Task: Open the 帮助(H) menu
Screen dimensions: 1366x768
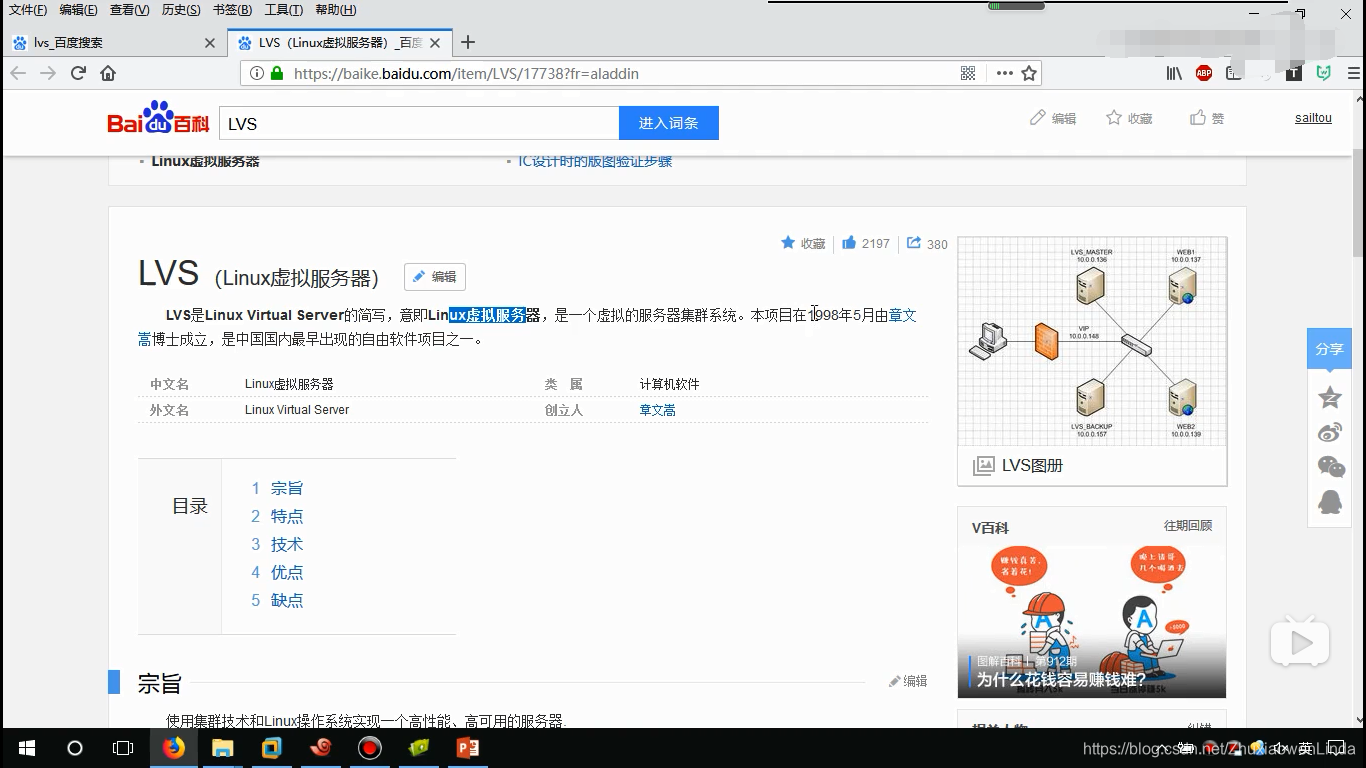Action: click(335, 10)
